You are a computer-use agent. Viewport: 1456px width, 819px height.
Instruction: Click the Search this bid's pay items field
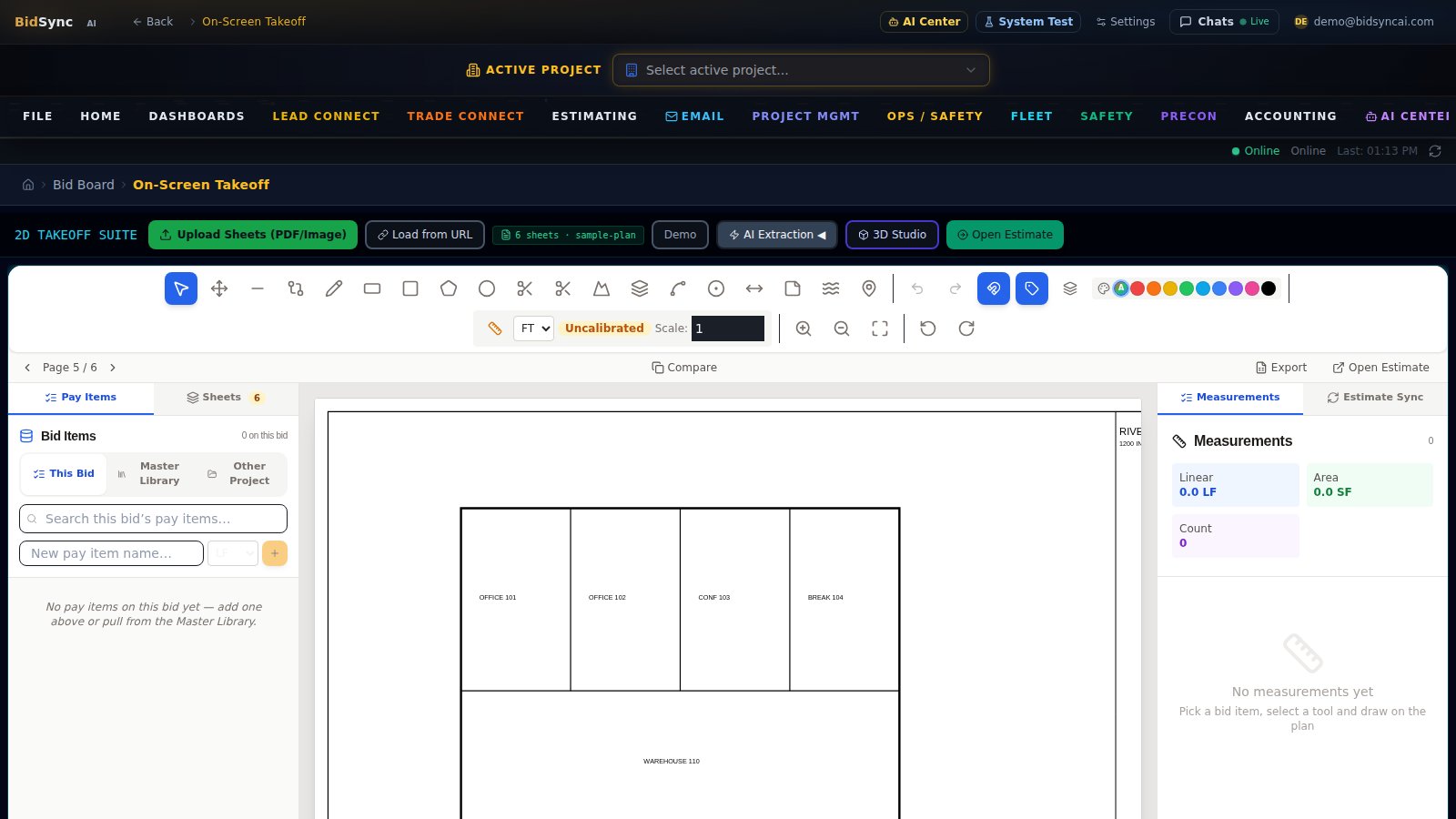coord(153,519)
